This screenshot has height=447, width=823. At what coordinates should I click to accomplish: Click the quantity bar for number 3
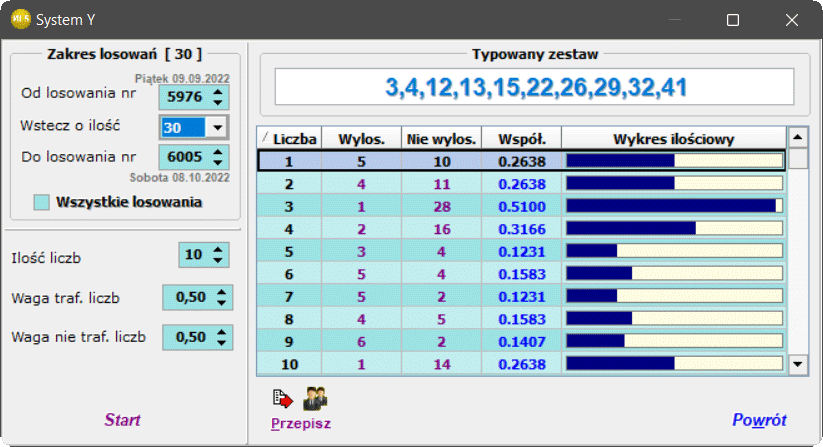(x=674, y=206)
